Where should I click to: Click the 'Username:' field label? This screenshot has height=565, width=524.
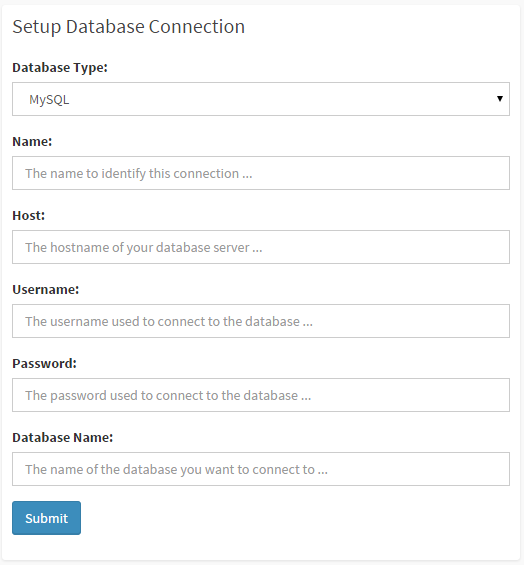pos(45,289)
